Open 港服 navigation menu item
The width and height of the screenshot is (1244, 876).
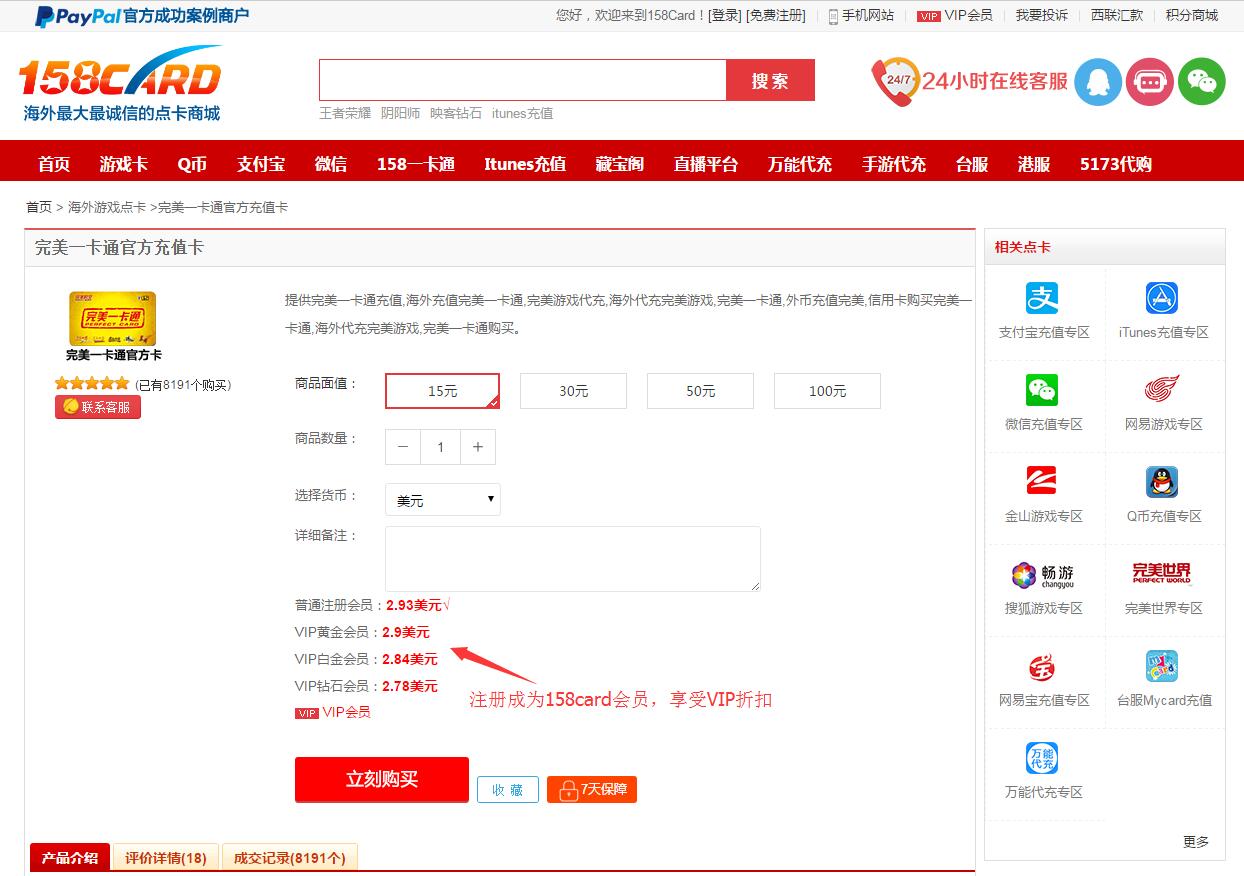(1034, 164)
